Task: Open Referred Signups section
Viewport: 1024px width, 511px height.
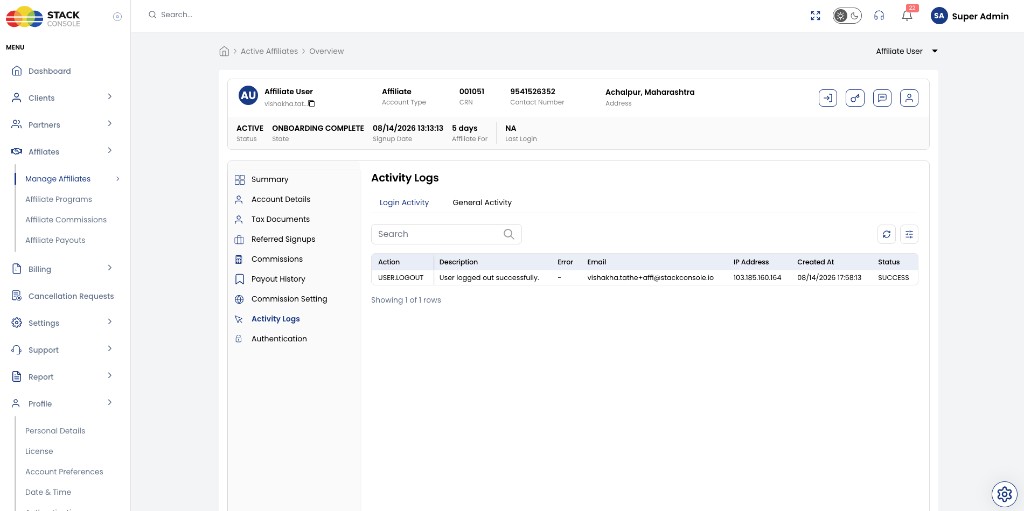Action: (x=275, y=239)
